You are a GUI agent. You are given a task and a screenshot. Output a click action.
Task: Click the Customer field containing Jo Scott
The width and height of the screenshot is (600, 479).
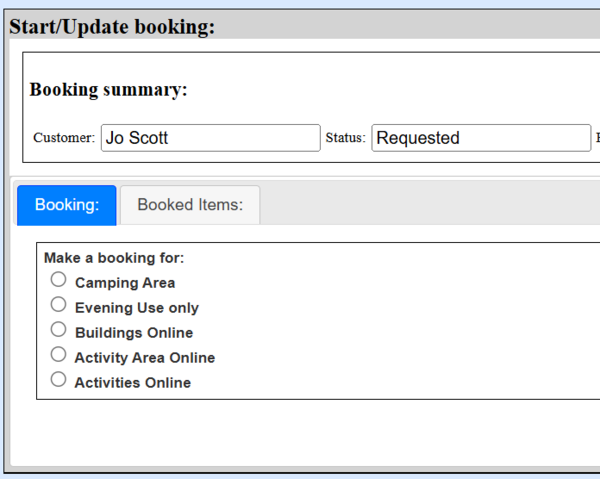[x=210, y=138]
